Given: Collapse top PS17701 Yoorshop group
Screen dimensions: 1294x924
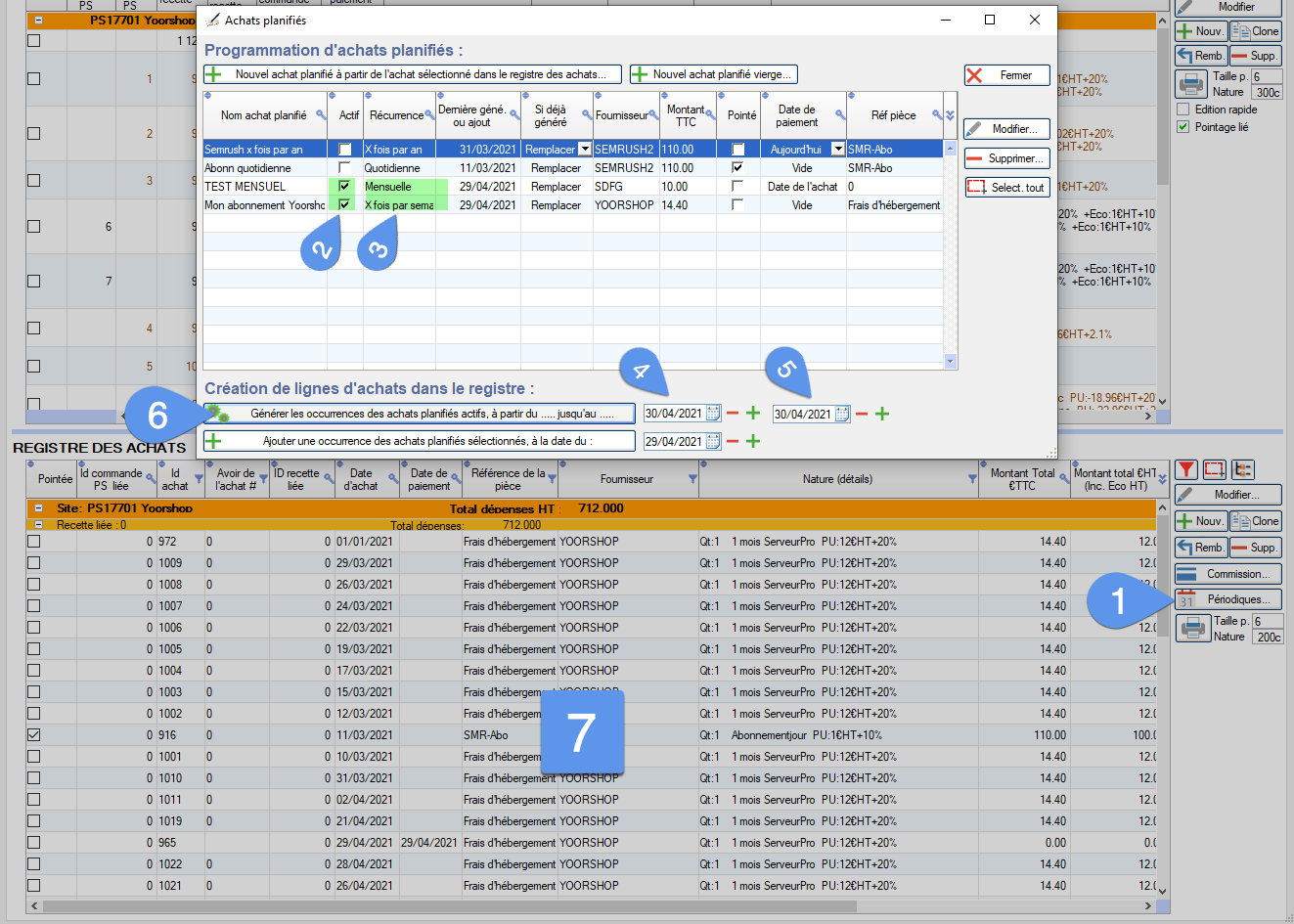Looking at the screenshot, I should pos(39,20).
